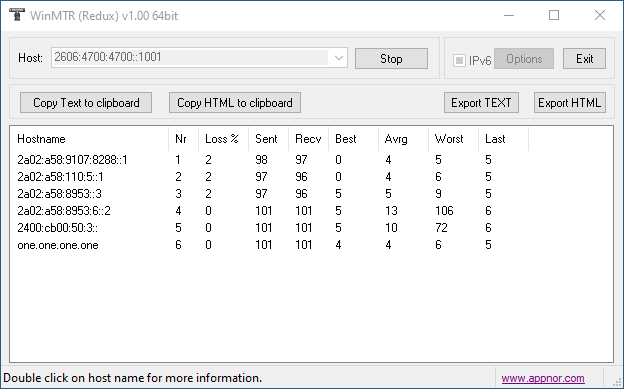Click the Last column header

tap(503, 139)
